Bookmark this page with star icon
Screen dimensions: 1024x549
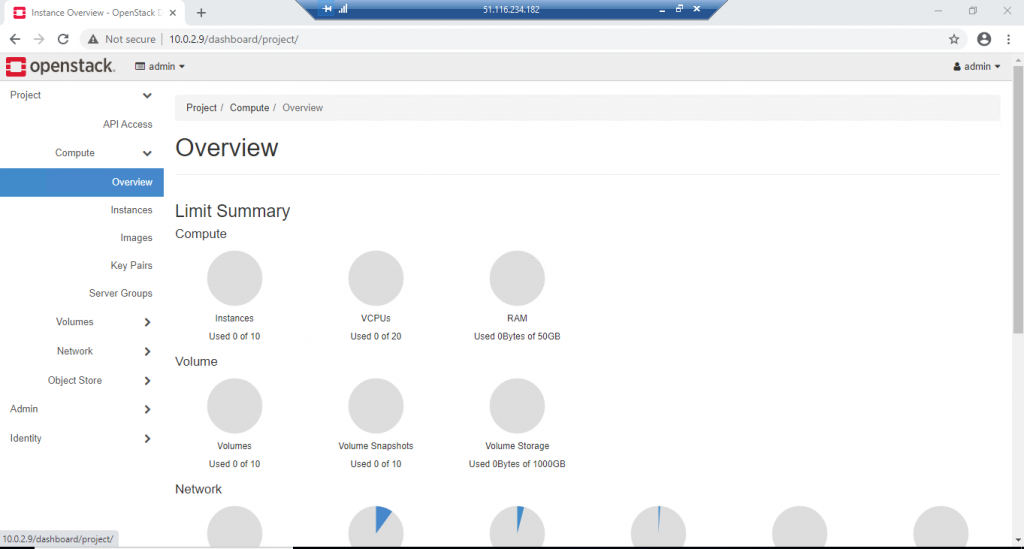tap(954, 39)
